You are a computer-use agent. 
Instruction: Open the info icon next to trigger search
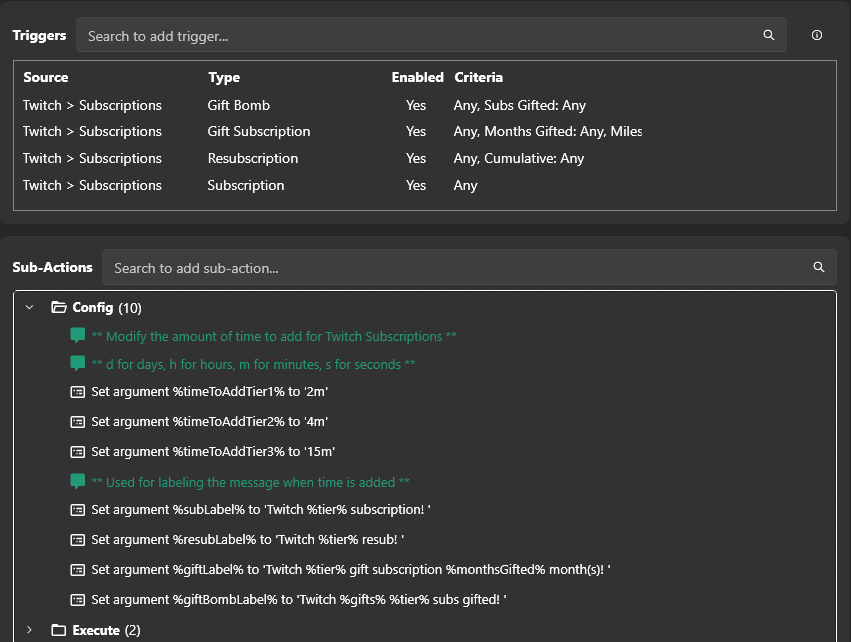pyautogui.click(x=816, y=35)
